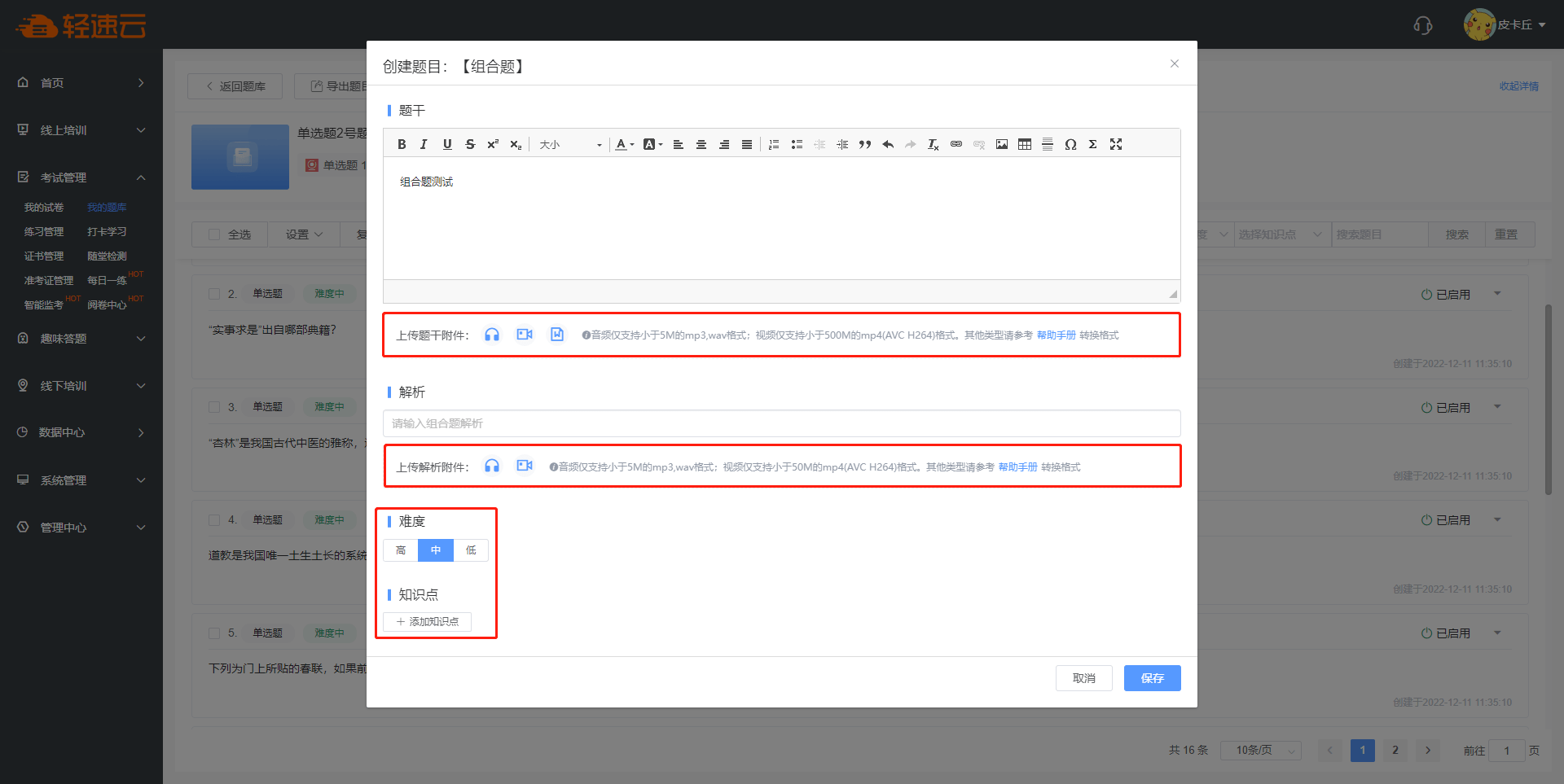The image size is (1564, 784).
Task: Click the blockquote icon in toolbar
Action: pos(865,144)
